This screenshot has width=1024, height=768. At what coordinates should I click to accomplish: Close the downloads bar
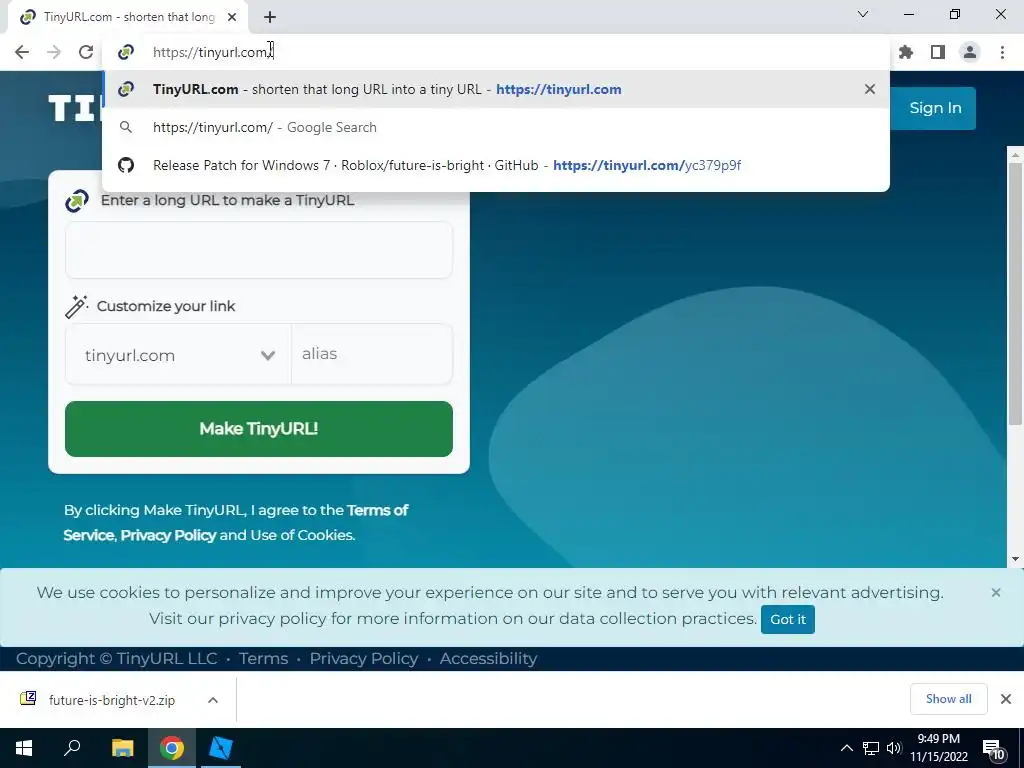pos(1006,699)
